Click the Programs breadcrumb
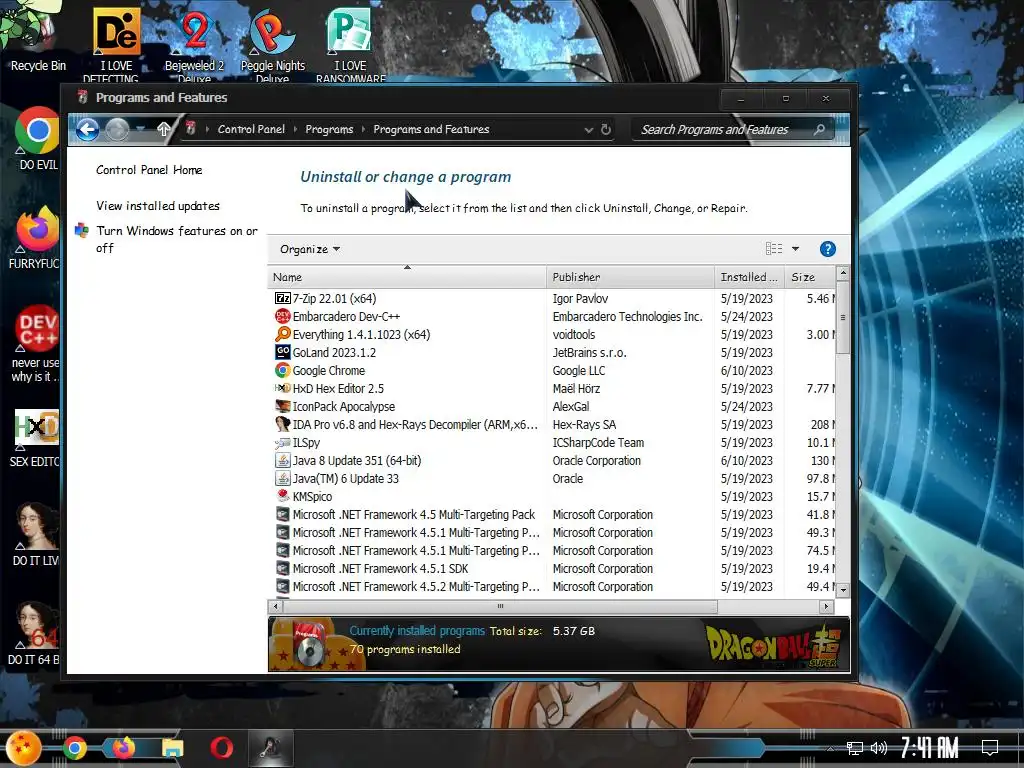 329,129
